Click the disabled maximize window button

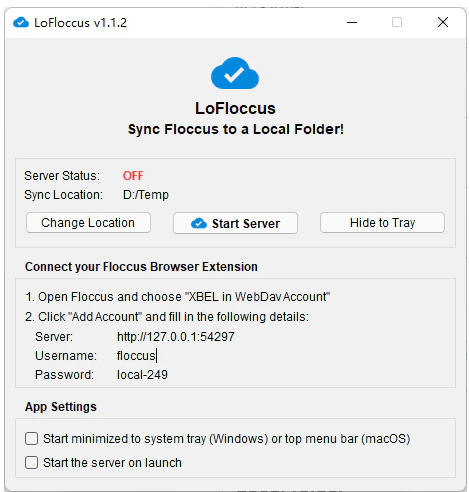pos(397,22)
